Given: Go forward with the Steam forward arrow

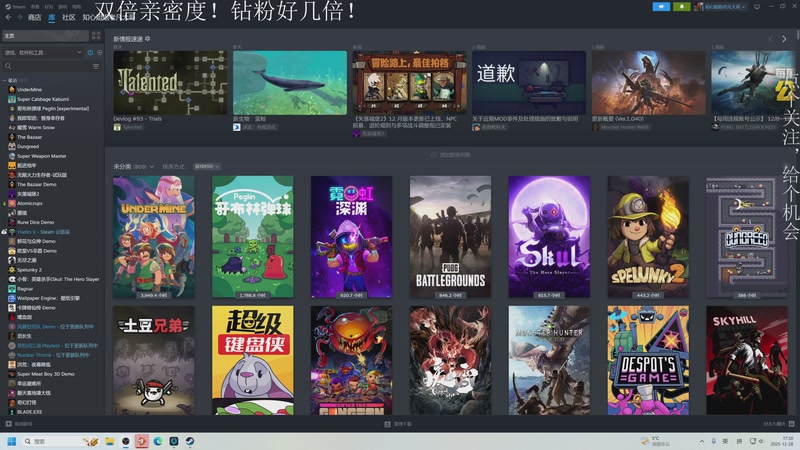Looking at the screenshot, I should click(x=19, y=17).
